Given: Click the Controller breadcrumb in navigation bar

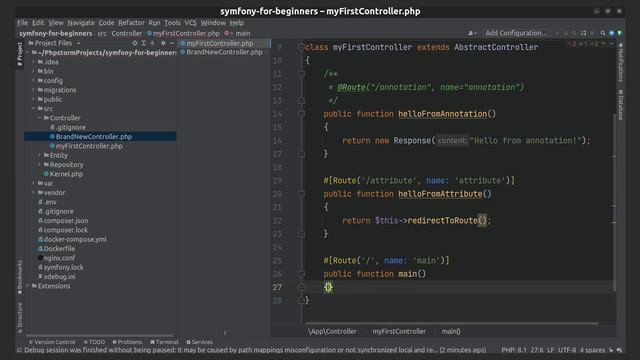Looking at the screenshot, I should tap(127, 33).
